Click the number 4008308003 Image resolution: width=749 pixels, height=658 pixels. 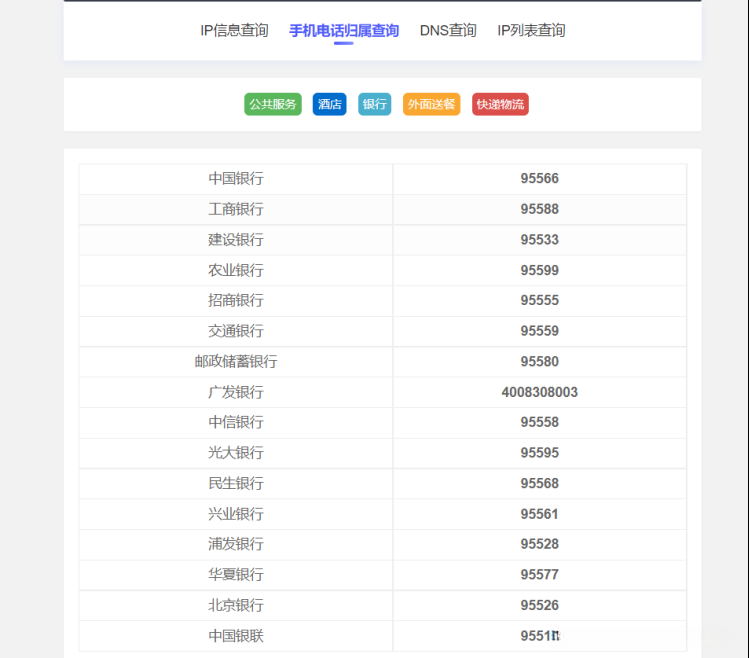(x=539, y=392)
